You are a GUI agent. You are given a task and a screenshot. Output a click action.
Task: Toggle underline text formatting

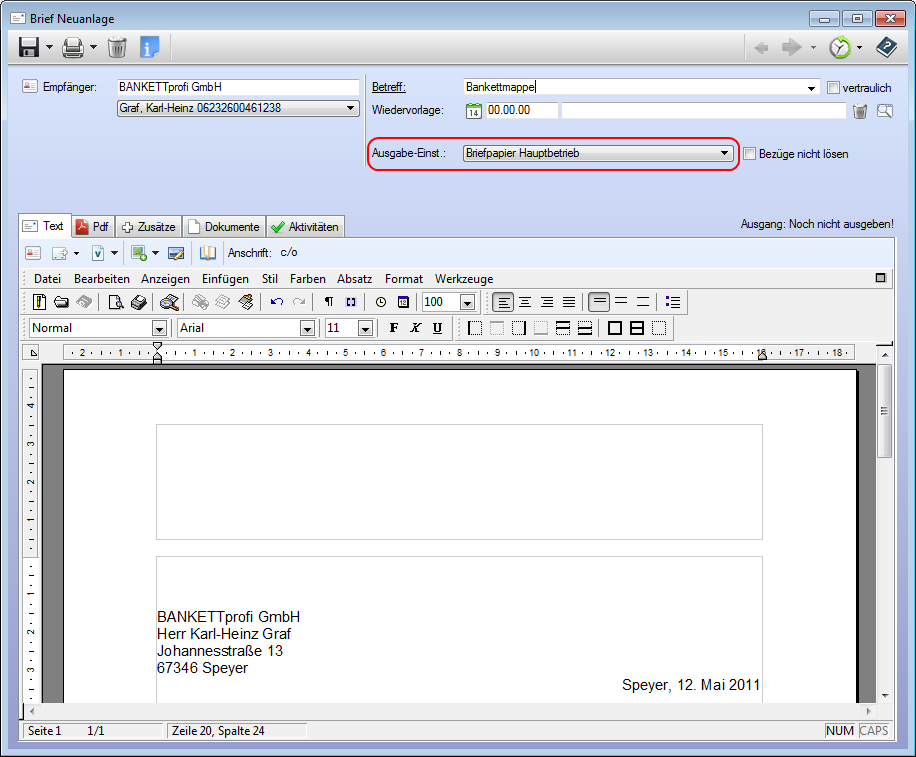pyautogui.click(x=437, y=328)
